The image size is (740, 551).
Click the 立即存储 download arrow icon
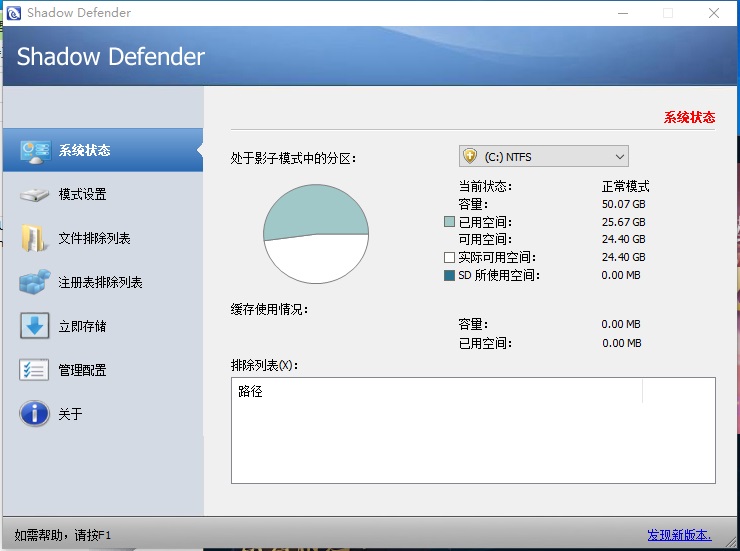pos(35,326)
